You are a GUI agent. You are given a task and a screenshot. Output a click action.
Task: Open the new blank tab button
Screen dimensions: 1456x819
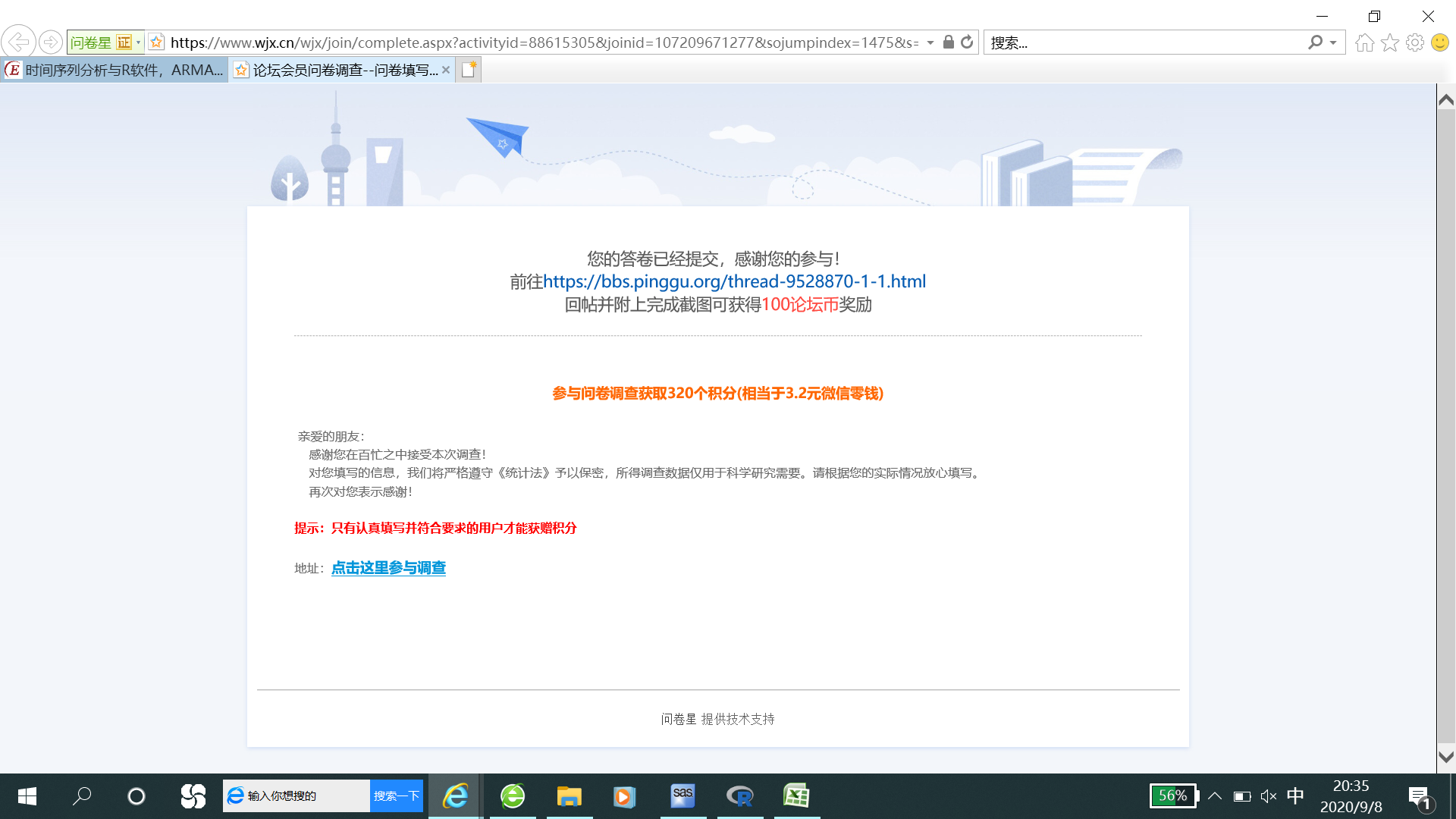[469, 70]
